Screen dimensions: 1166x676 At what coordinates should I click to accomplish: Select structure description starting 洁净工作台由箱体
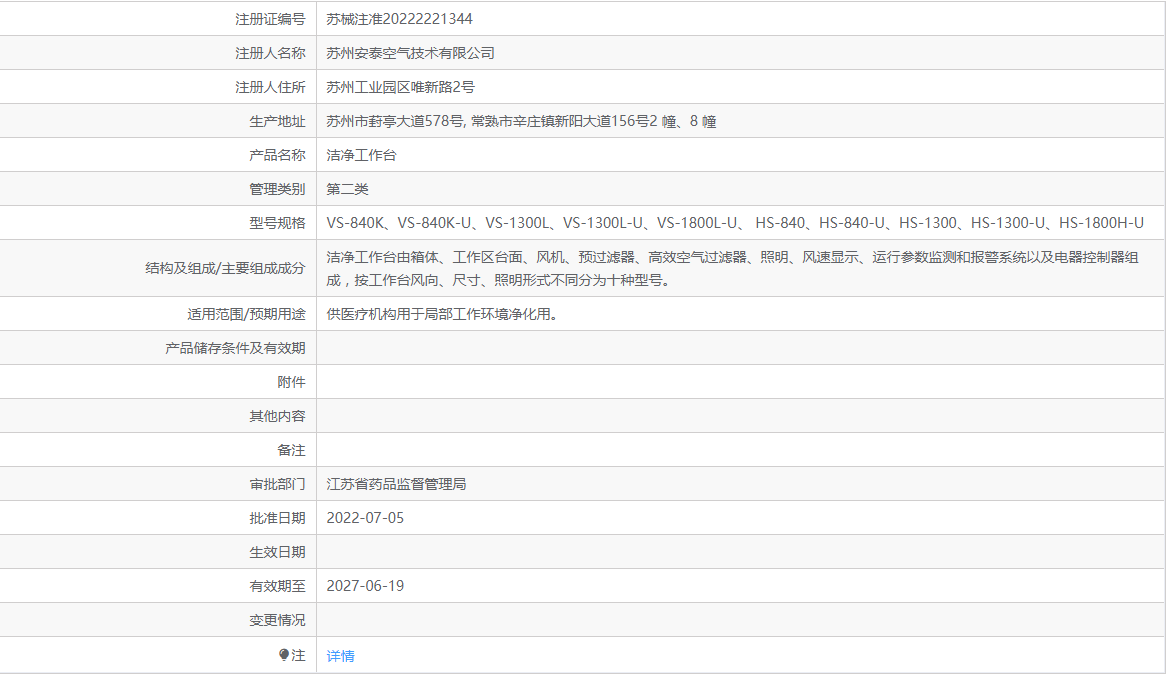click(732, 268)
